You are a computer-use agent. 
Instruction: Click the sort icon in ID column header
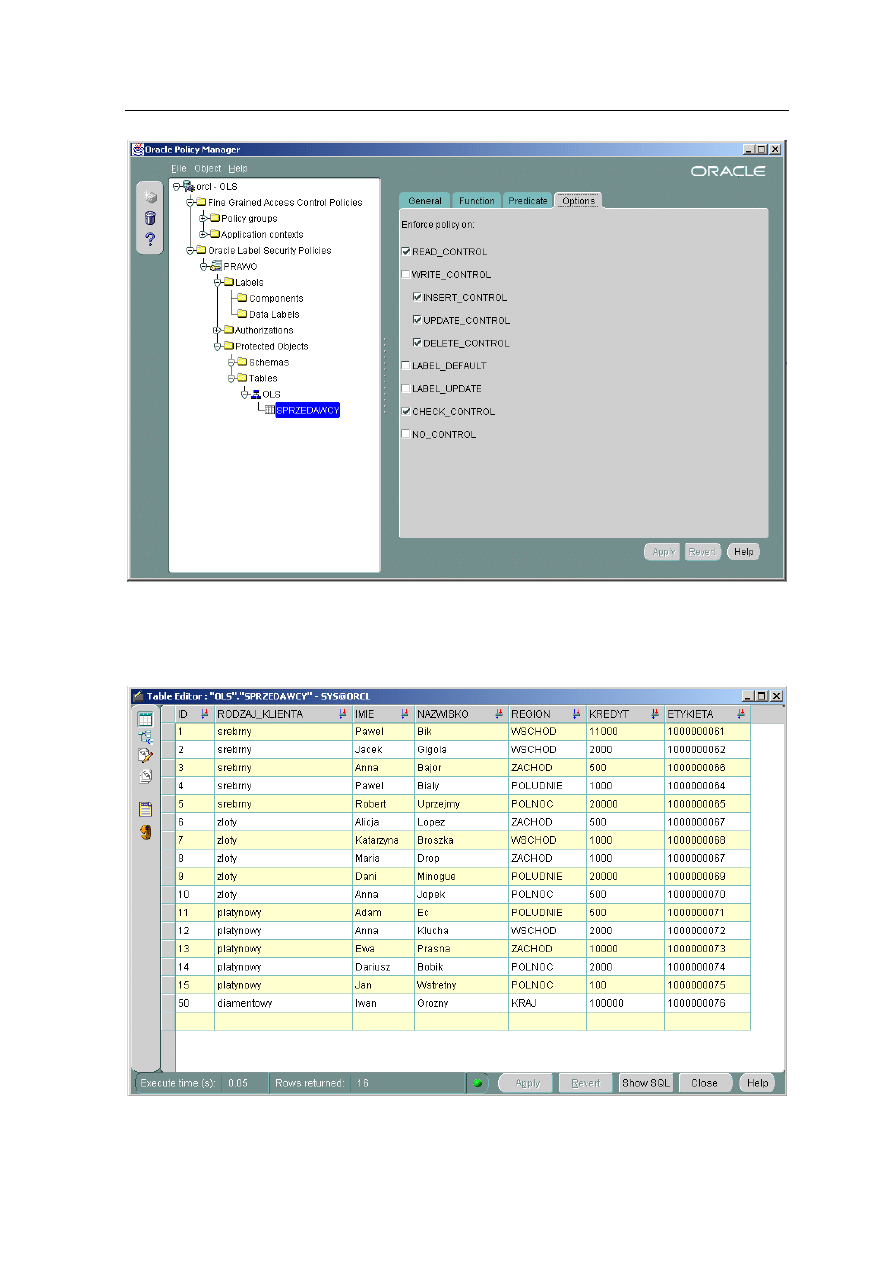click(x=205, y=714)
